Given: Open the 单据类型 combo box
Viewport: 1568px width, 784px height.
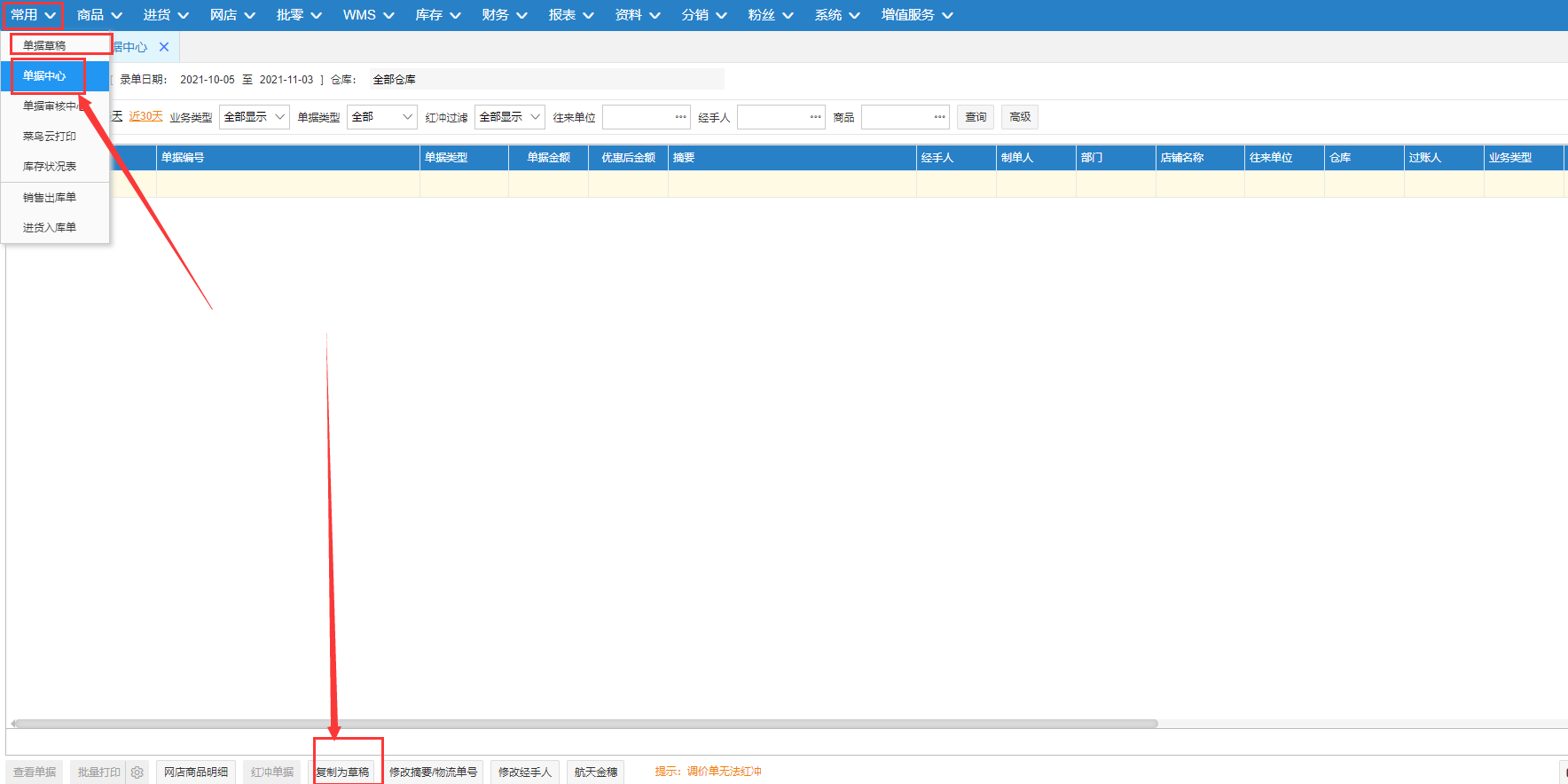Looking at the screenshot, I should pos(382,117).
